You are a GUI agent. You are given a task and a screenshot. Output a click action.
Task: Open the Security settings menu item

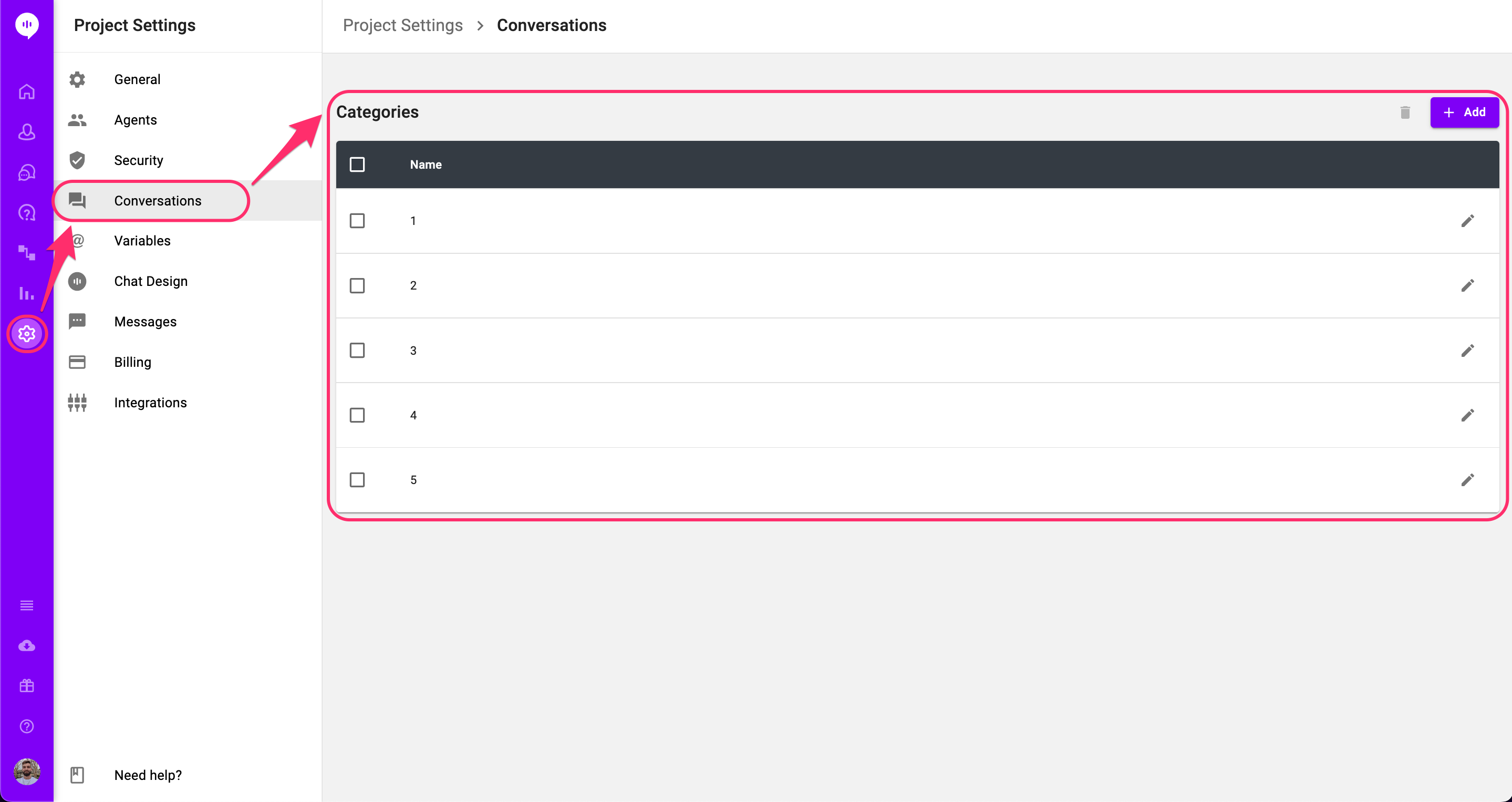139,160
